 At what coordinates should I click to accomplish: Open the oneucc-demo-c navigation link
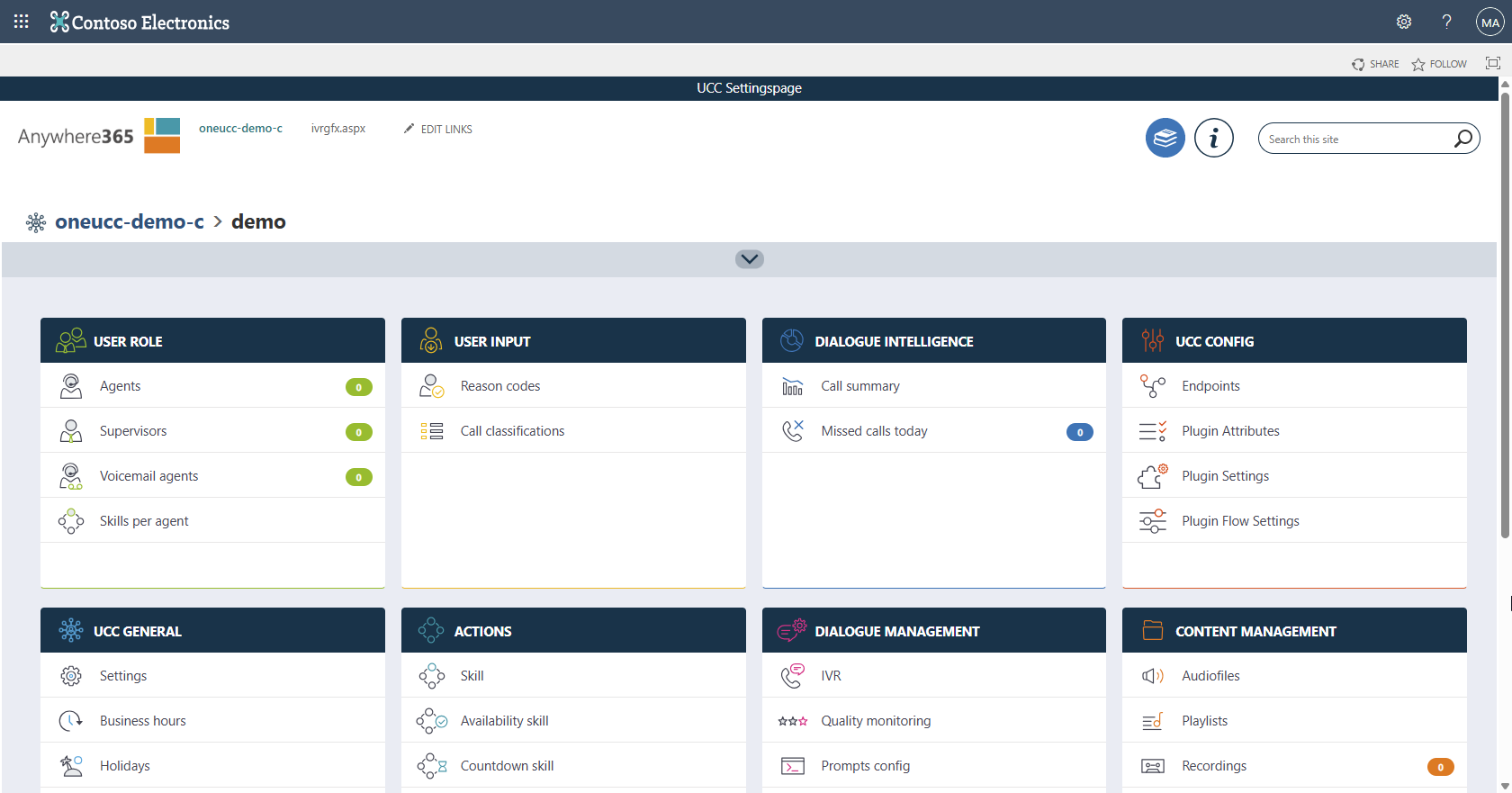click(240, 129)
